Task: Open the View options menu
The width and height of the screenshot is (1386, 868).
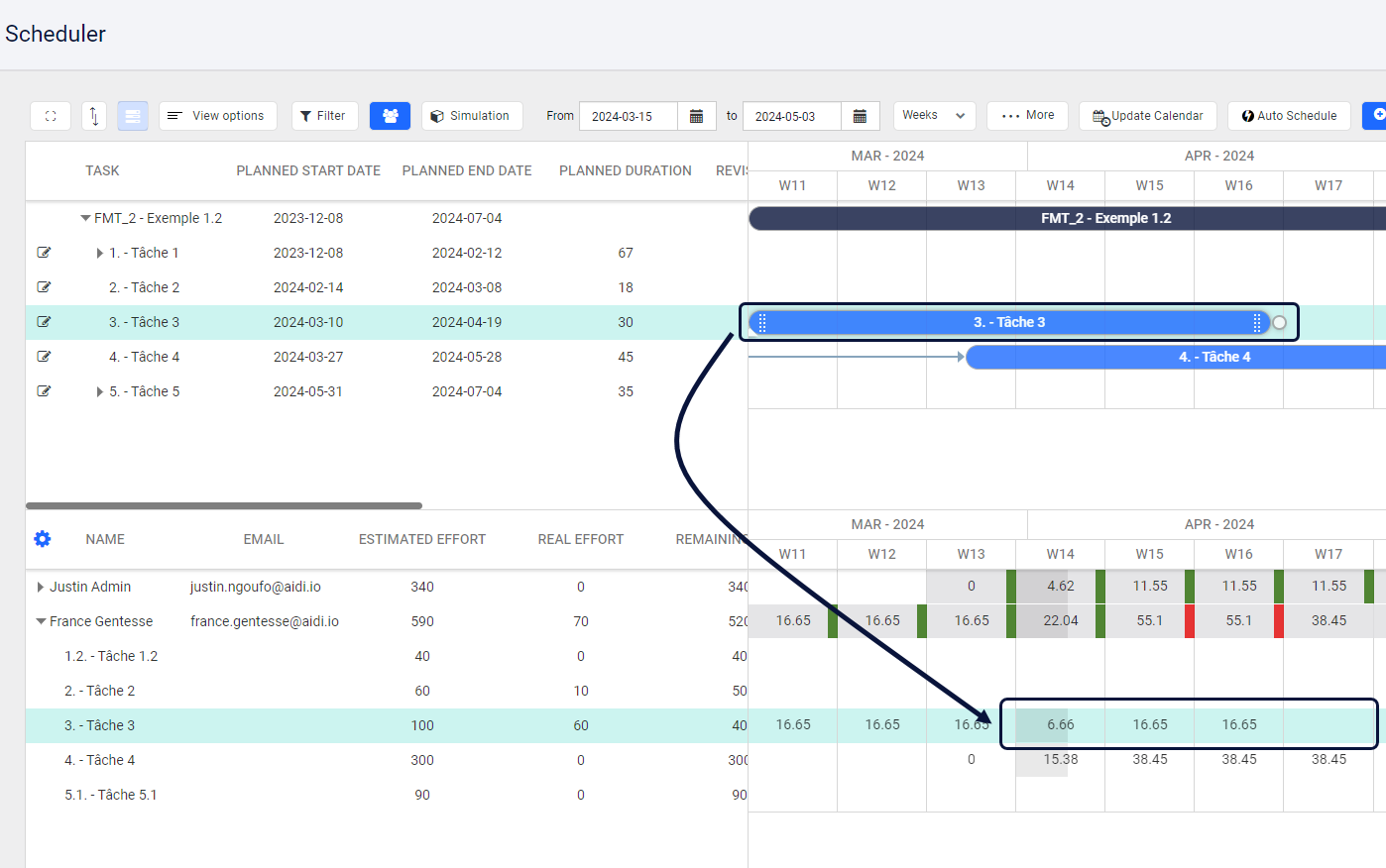Action: (x=217, y=115)
